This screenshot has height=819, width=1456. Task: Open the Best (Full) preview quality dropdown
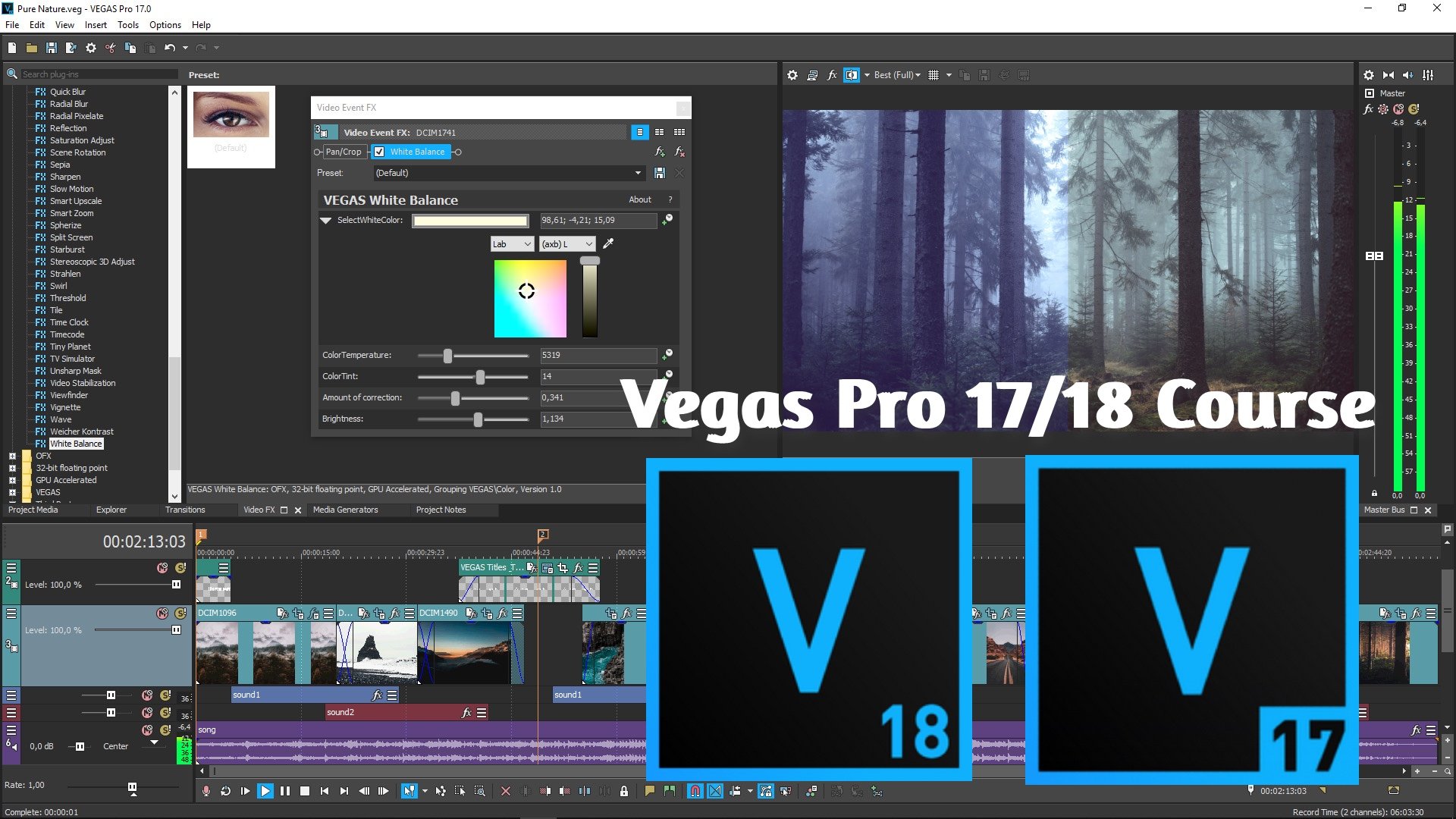tap(897, 75)
